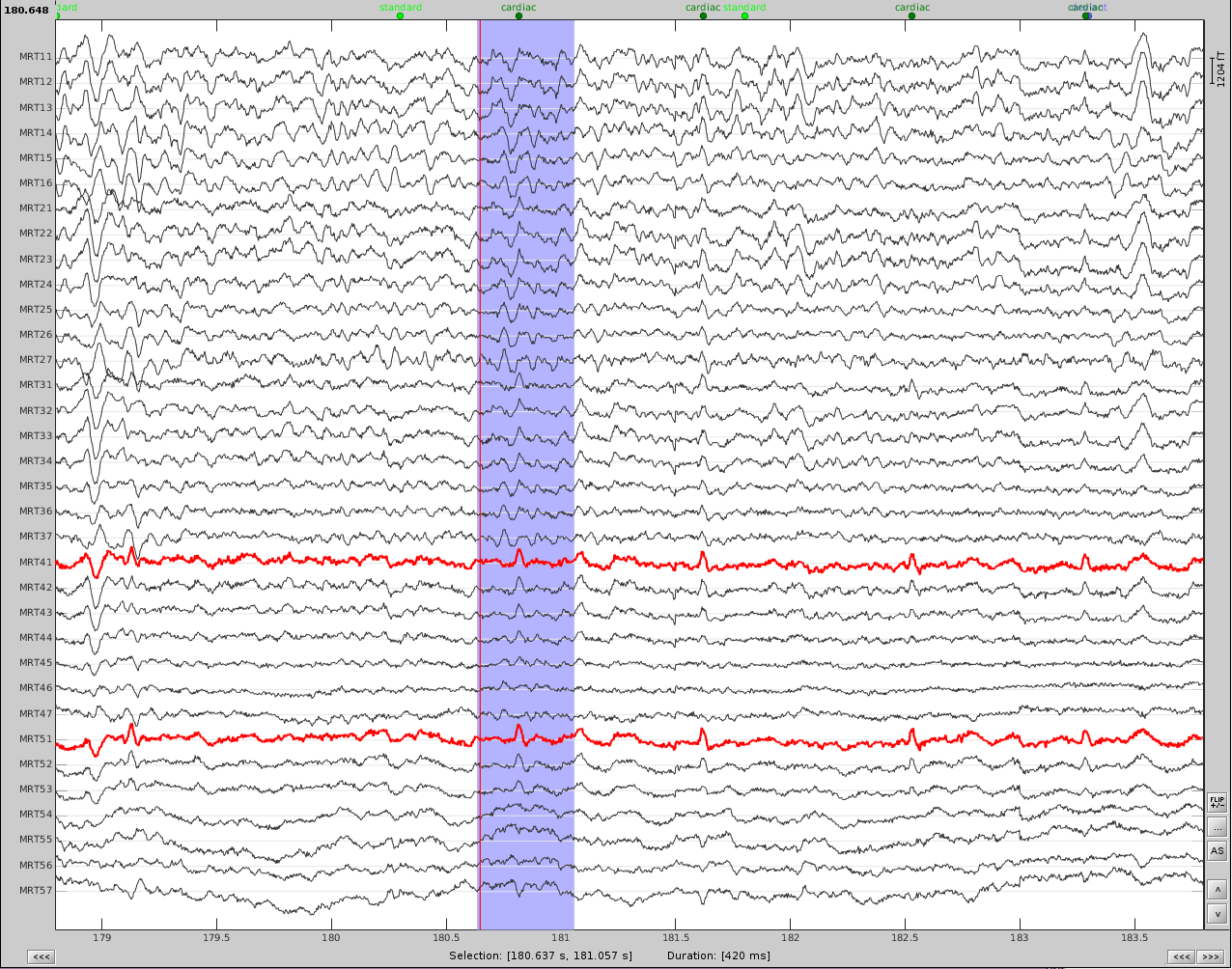Click the MRT51 channel label
Viewport: 1232px width, 969px height.
pyautogui.click(x=36, y=739)
